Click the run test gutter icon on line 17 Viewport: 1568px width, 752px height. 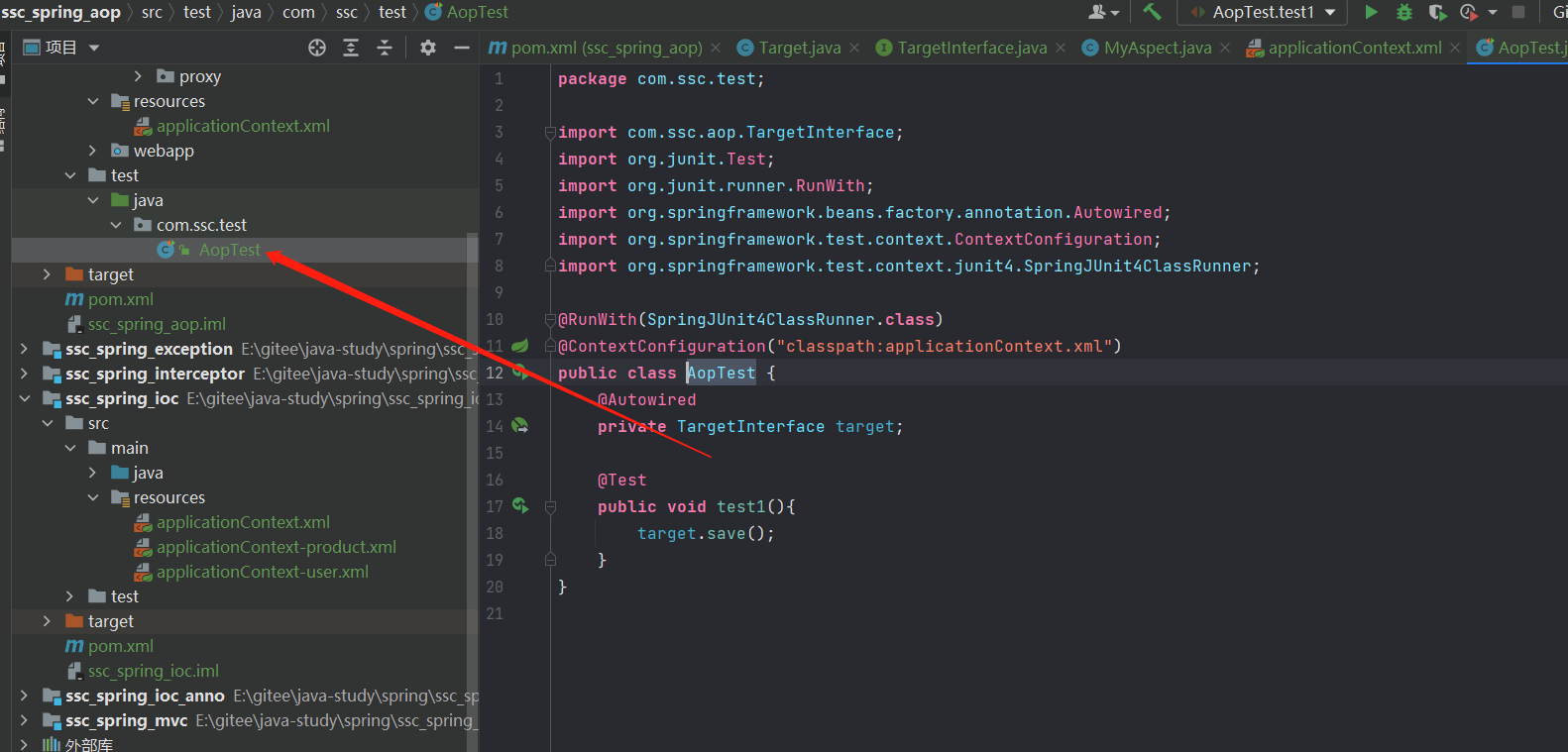[x=519, y=506]
